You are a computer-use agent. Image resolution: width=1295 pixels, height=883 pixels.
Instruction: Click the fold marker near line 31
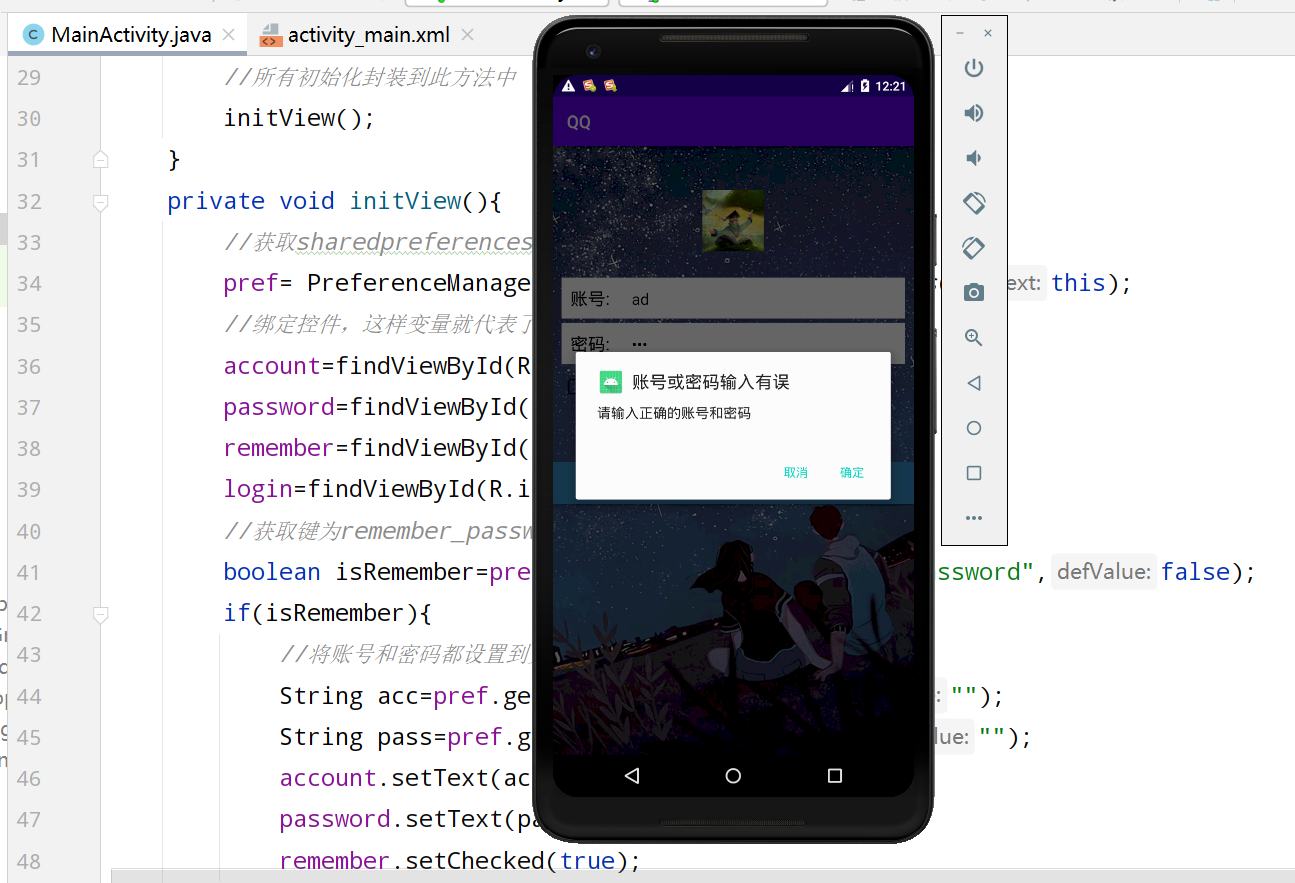100,158
